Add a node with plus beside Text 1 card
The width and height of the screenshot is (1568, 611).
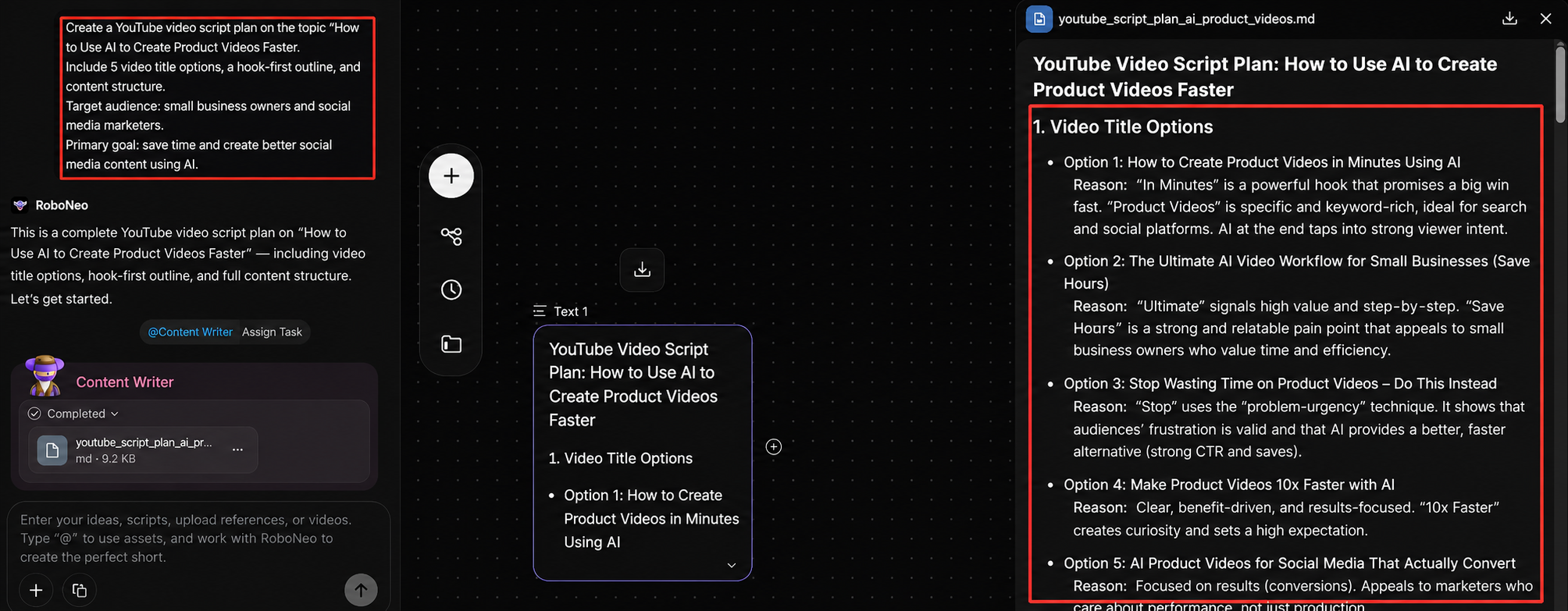pyautogui.click(x=773, y=446)
